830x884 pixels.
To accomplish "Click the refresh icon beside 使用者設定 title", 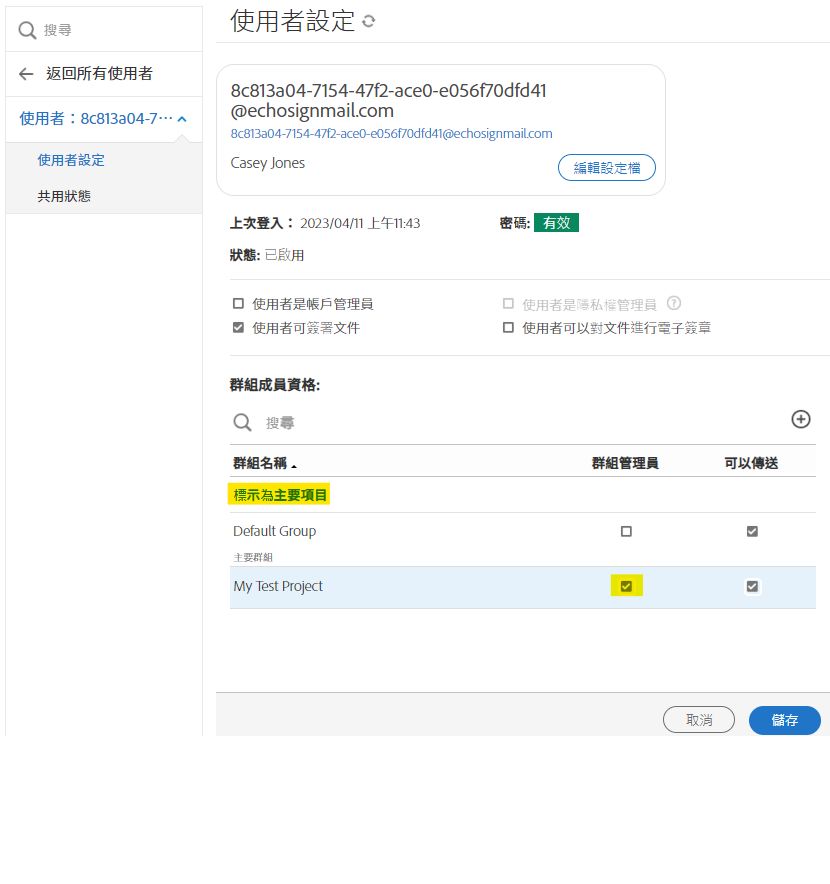I will pos(369,21).
